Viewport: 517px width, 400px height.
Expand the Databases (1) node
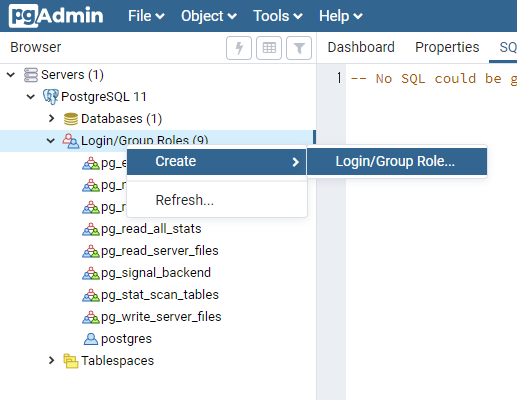[51, 118]
